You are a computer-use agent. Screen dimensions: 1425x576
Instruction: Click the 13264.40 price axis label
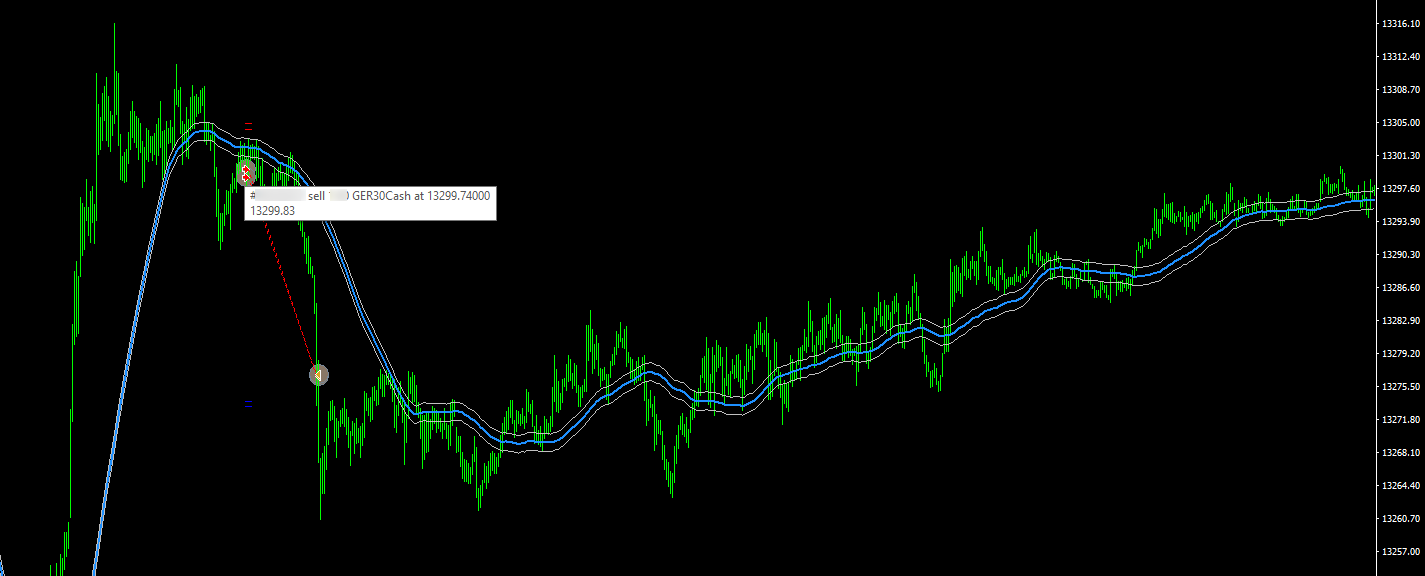pyautogui.click(x=1400, y=486)
